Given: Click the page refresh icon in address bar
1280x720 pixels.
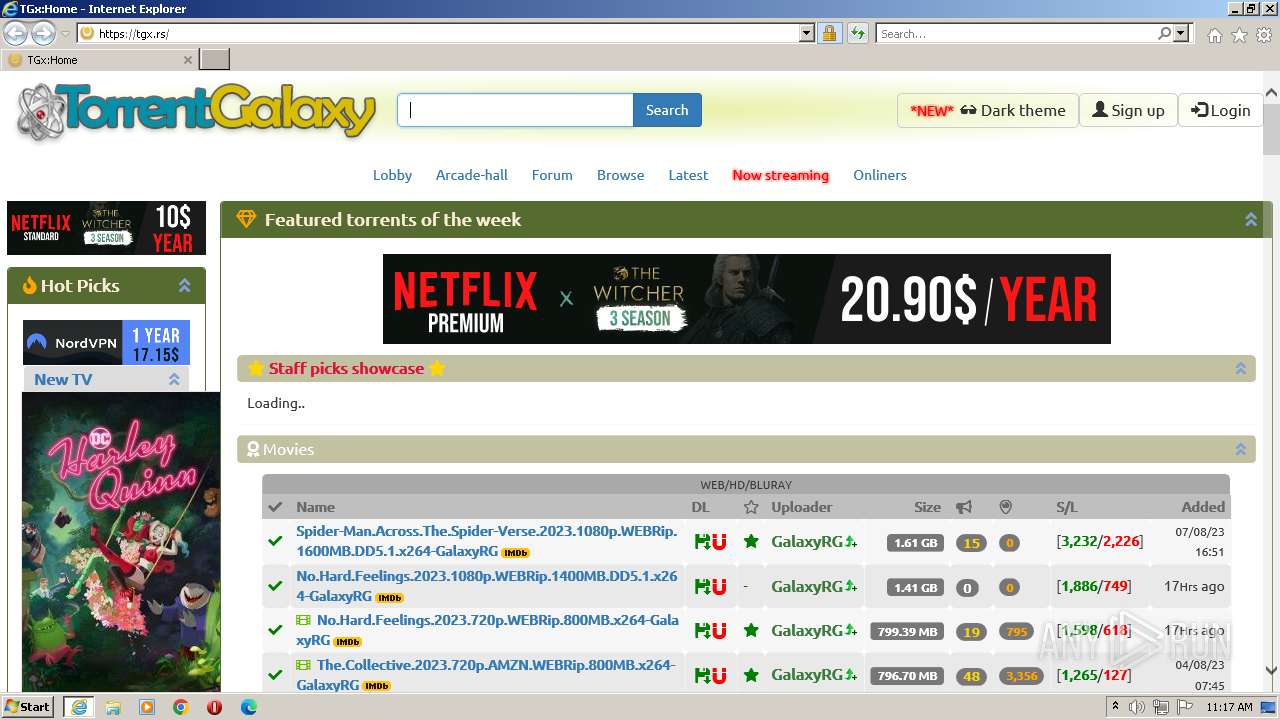Looking at the screenshot, I should click(x=858, y=33).
